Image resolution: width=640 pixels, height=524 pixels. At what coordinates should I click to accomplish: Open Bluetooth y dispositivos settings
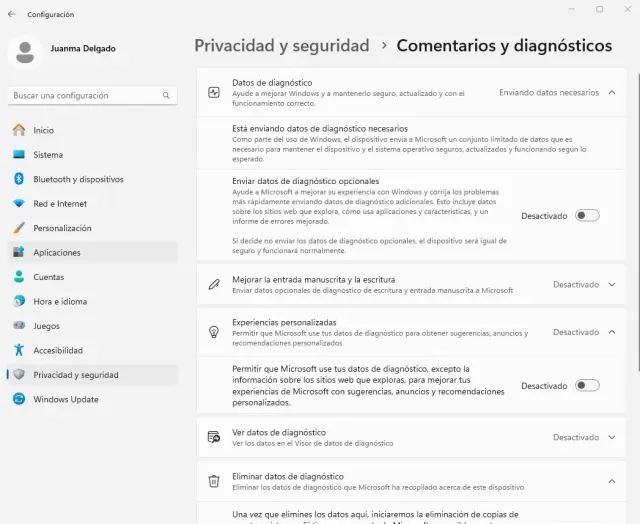pos(78,179)
